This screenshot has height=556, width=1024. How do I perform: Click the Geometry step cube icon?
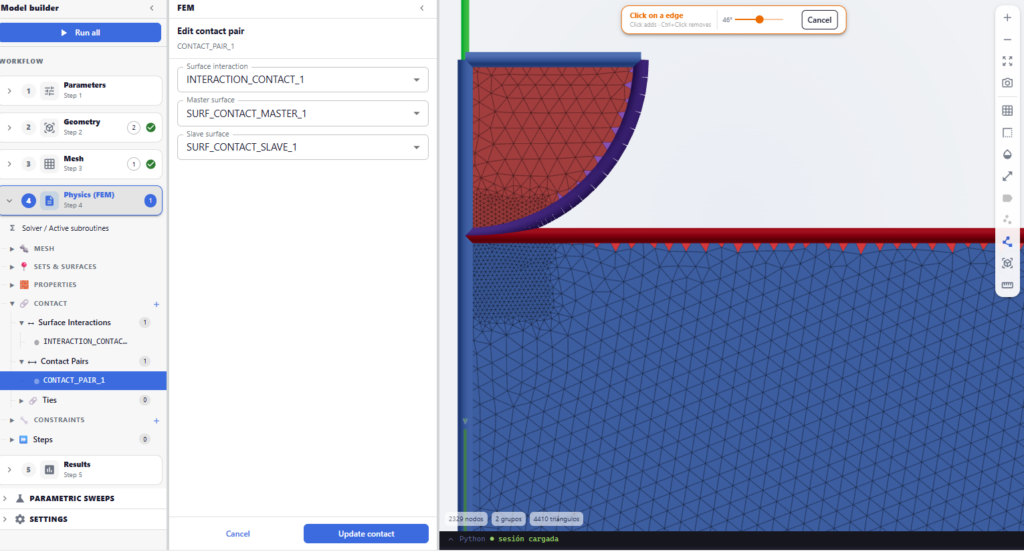click(x=49, y=127)
